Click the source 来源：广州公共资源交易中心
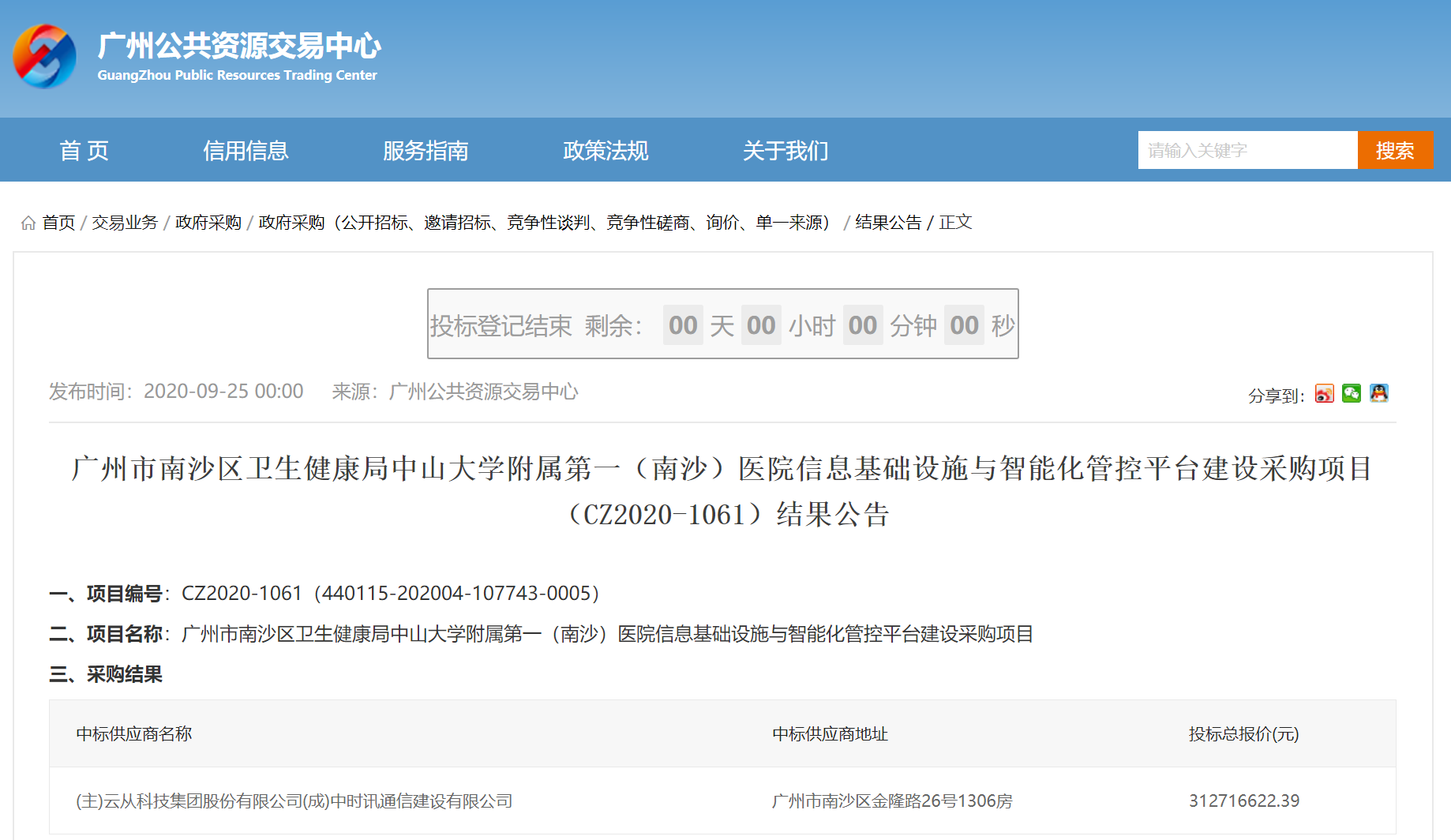The height and width of the screenshot is (840, 1451). point(456,392)
